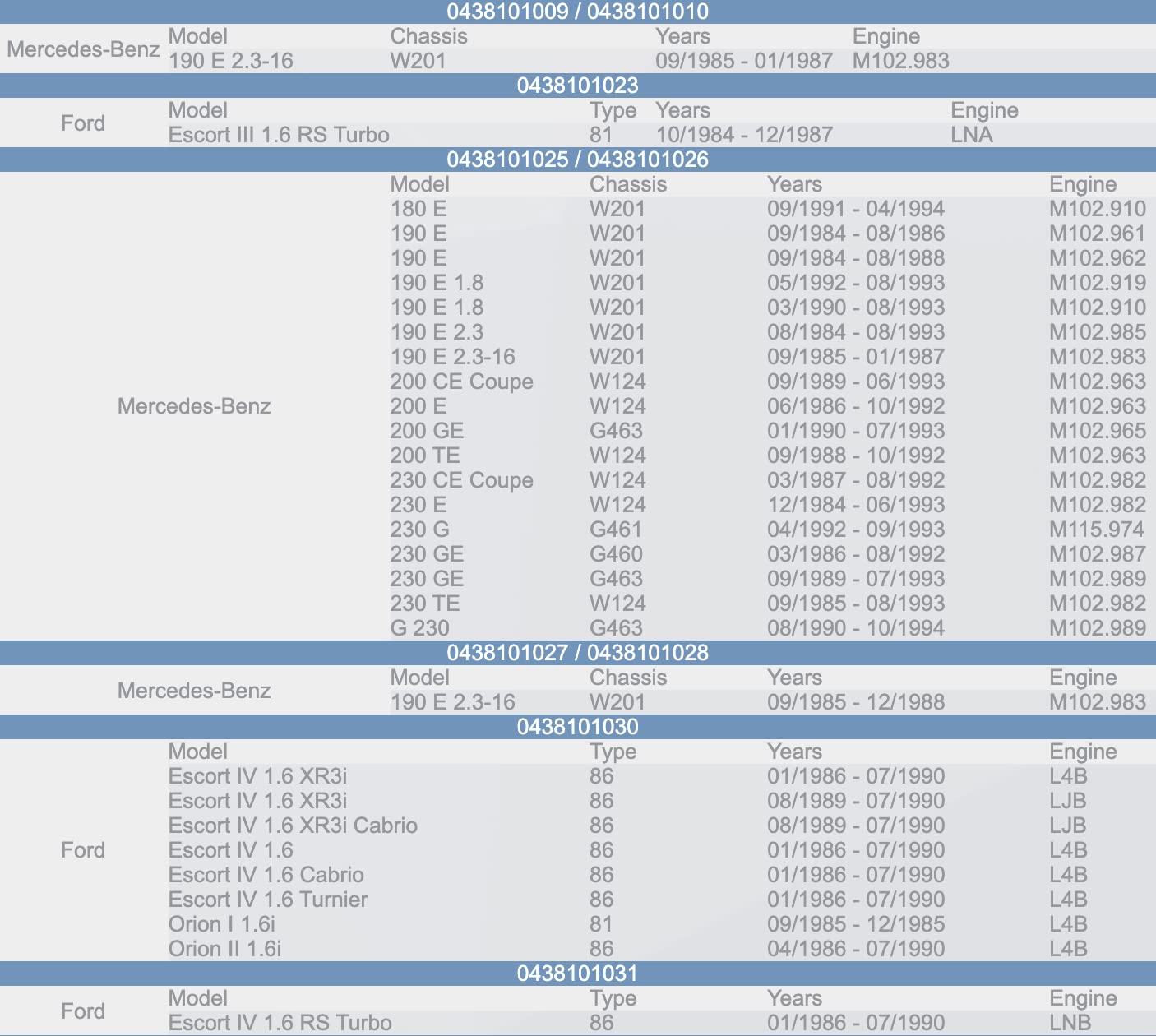The width and height of the screenshot is (1156, 1036).
Task: Click the years 09/1984 - 08/1988
Action: pos(856,258)
